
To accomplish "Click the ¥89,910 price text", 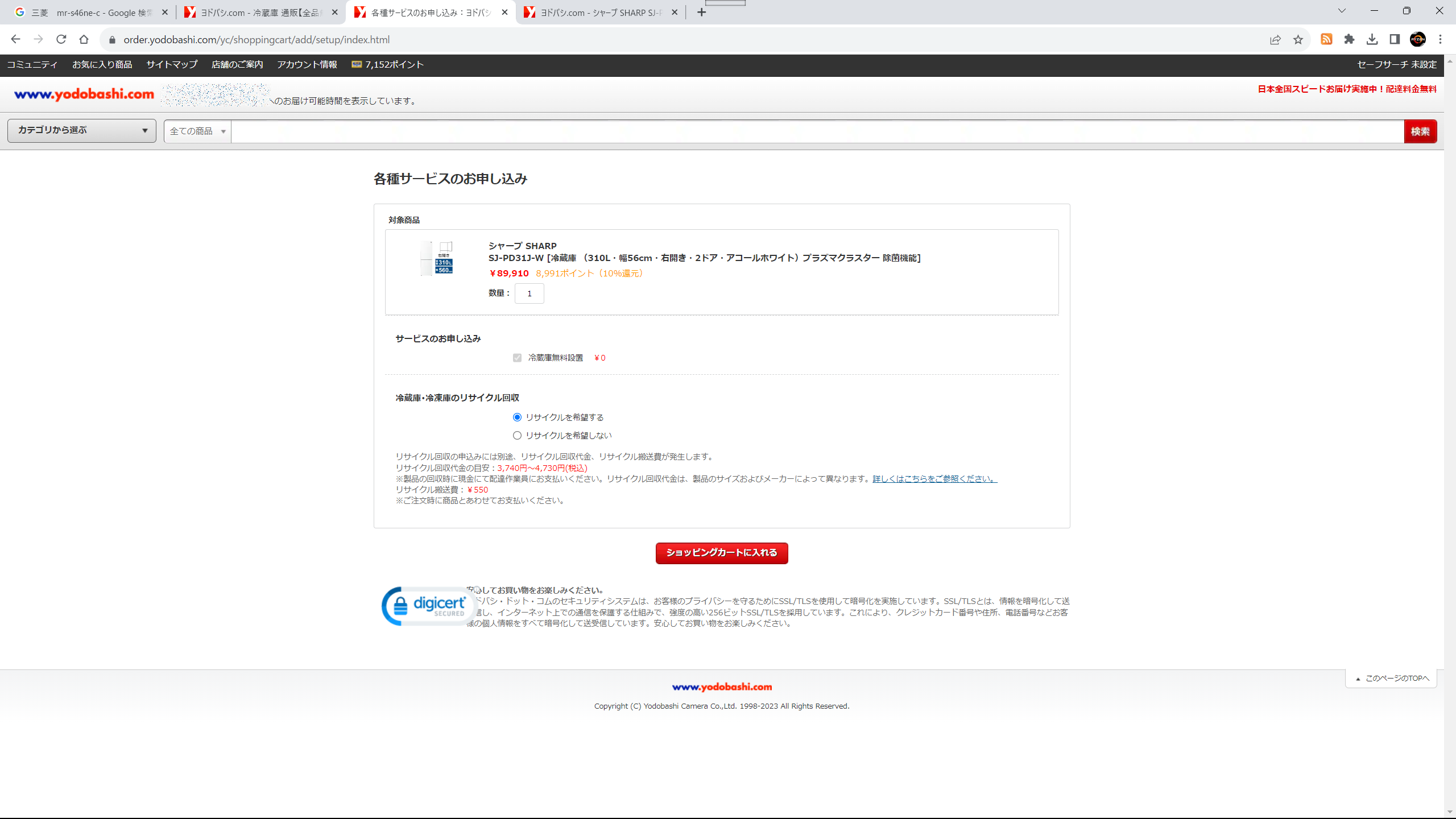I will point(509,274).
